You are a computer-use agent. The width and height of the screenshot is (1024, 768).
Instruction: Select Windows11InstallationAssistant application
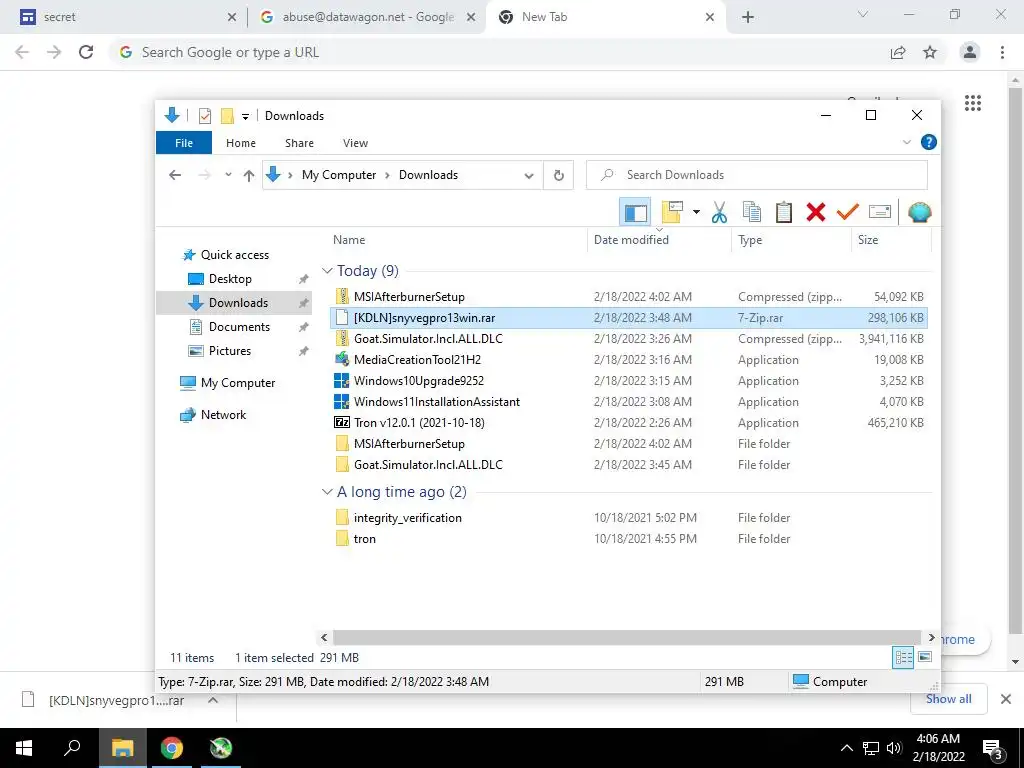pos(628,401)
